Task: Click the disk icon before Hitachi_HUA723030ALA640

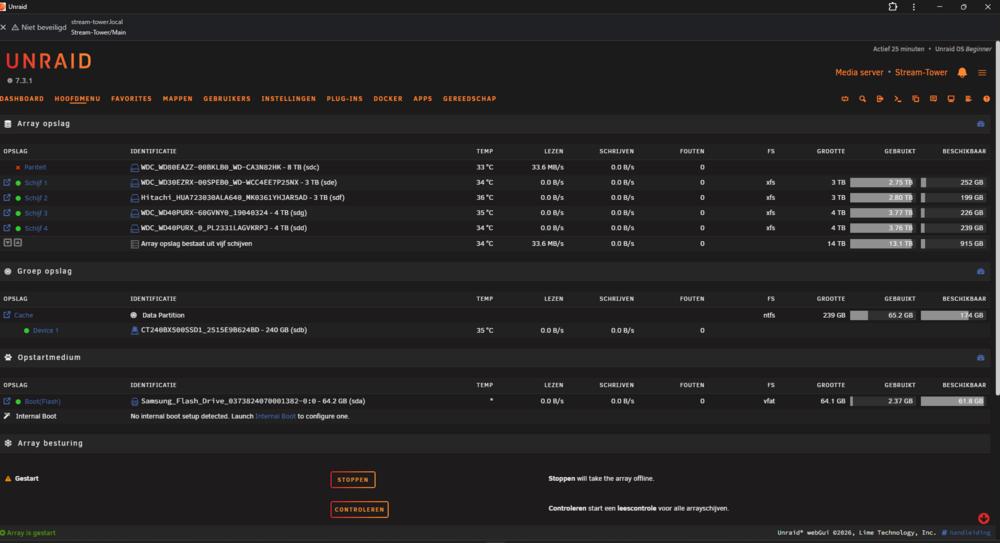Action: [x=135, y=198]
